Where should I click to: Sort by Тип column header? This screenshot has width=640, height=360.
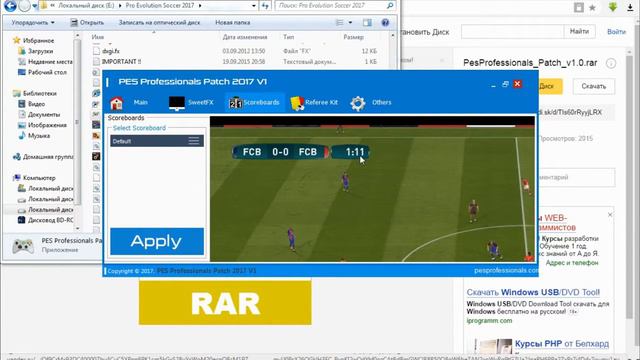(289, 37)
